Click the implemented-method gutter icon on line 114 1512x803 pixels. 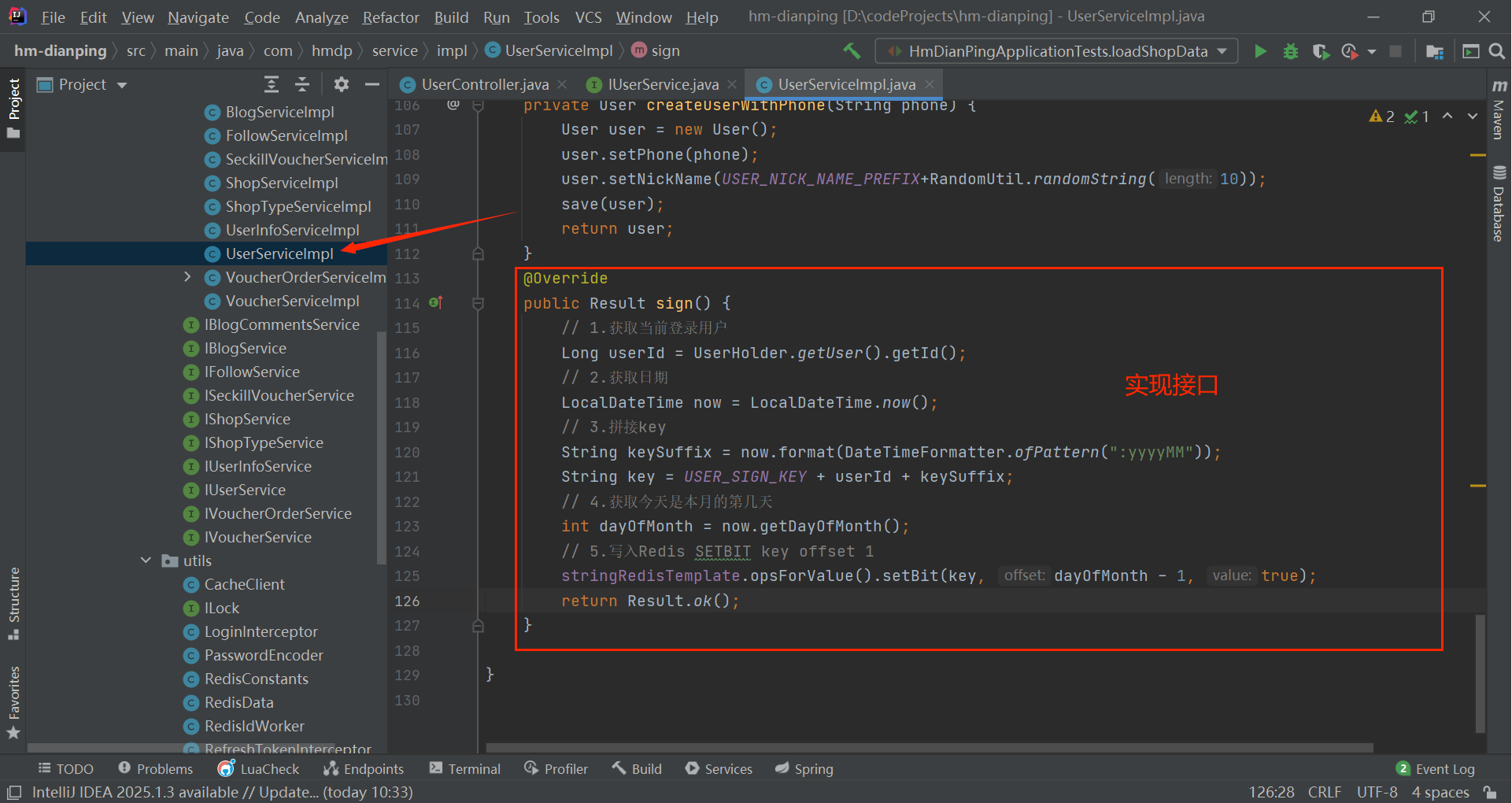click(436, 302)
